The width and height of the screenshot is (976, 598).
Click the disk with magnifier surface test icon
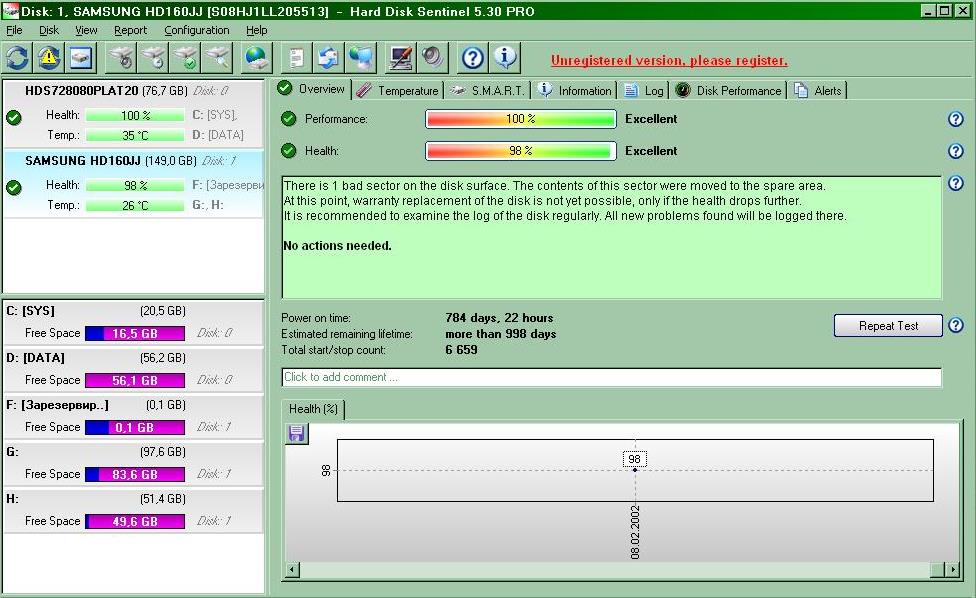pos(218,58)
